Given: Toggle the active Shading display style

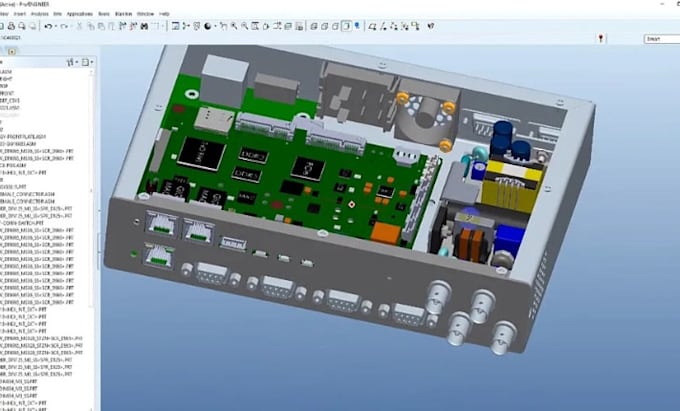Looking at the screenshot, I should point(346,26).
